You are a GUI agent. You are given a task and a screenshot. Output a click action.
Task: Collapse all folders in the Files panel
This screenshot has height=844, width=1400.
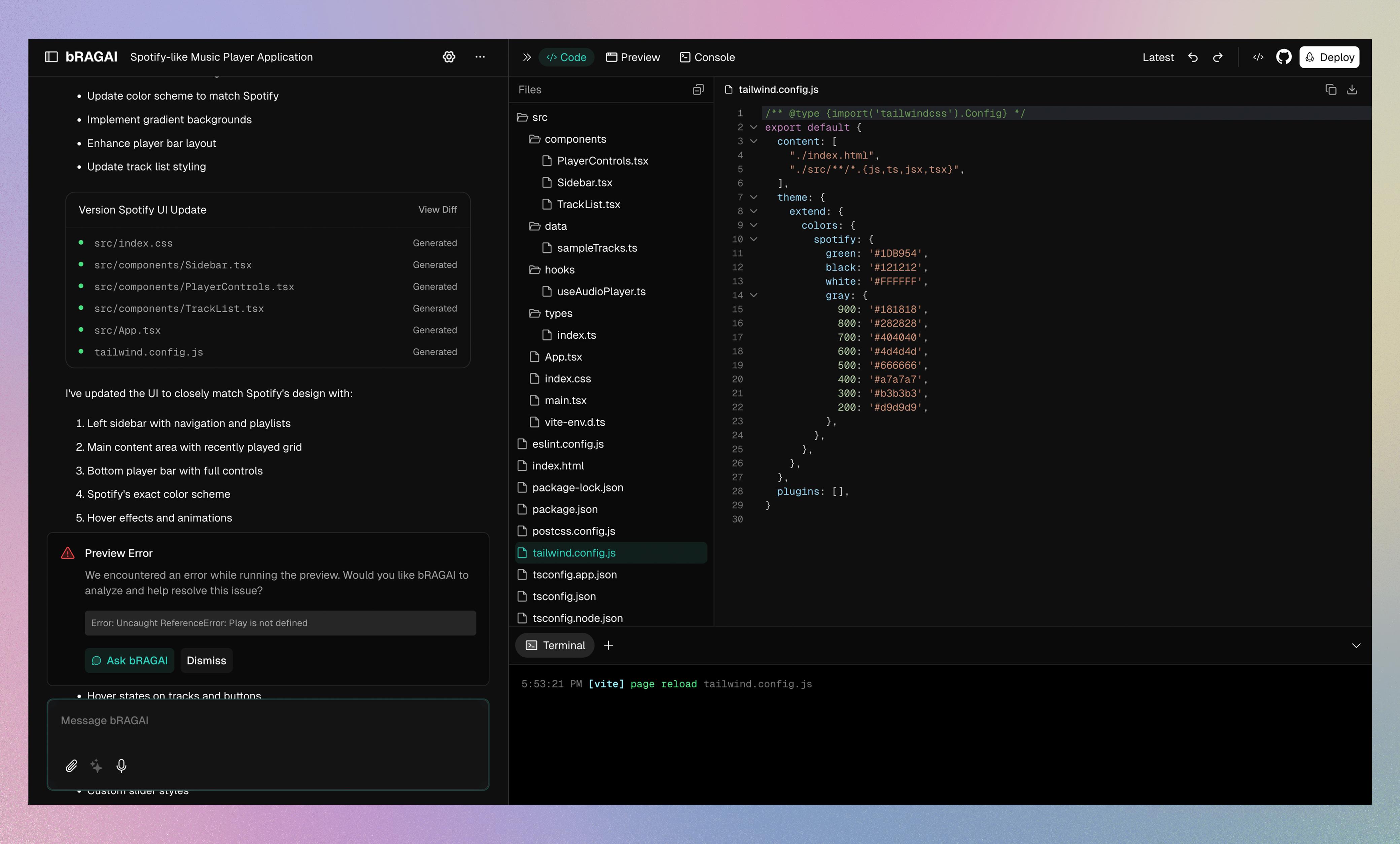698,90
